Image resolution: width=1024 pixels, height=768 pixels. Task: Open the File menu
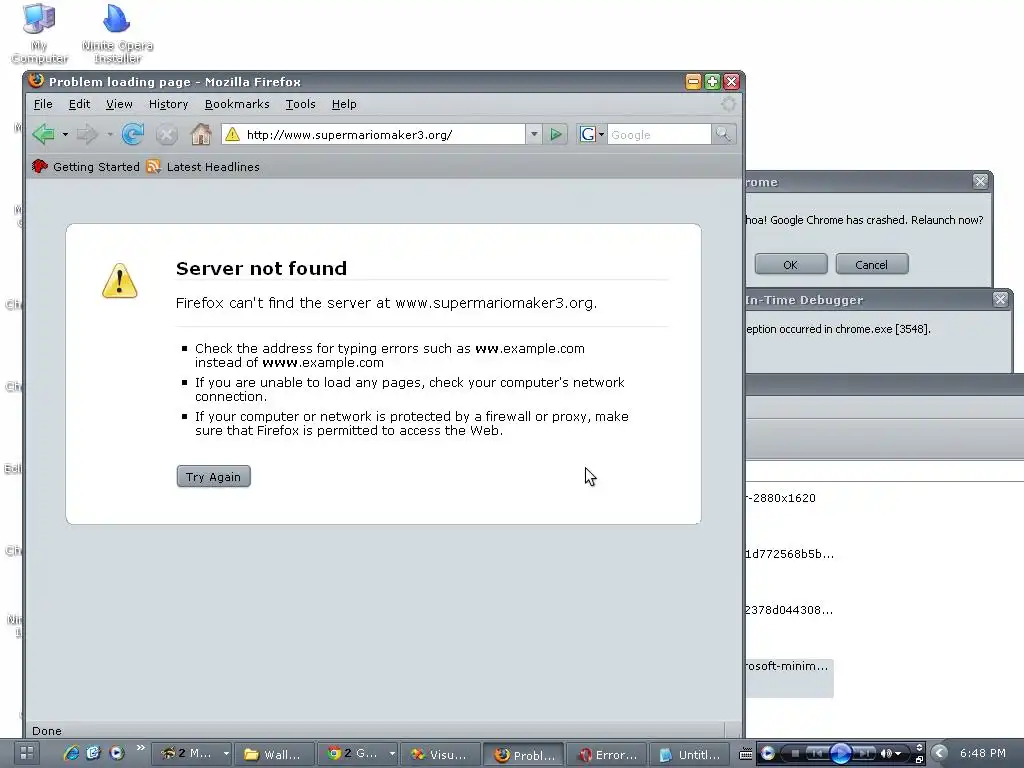(43, 104)
